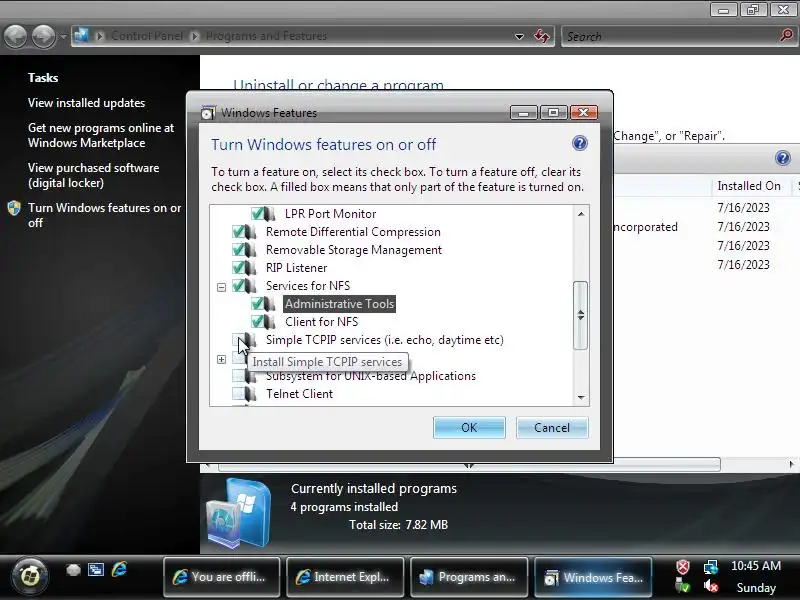The height and width of the screenshot is (600, 800).
Task: Uncheck Administrative Tools under NFS
Action: pyautogui.click(x=258, y=304)
